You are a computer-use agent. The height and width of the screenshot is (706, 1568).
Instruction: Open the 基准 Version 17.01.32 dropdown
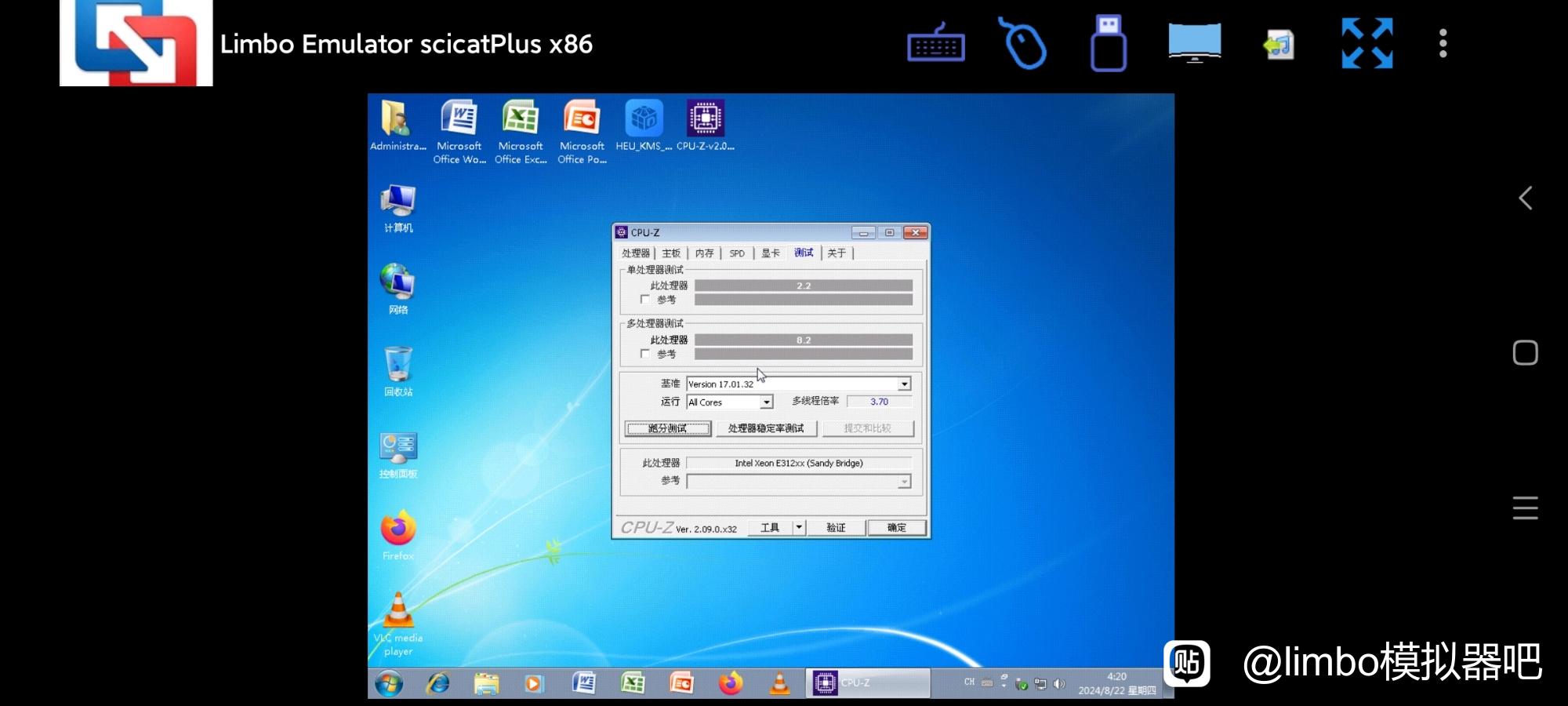tap(904, 384)
